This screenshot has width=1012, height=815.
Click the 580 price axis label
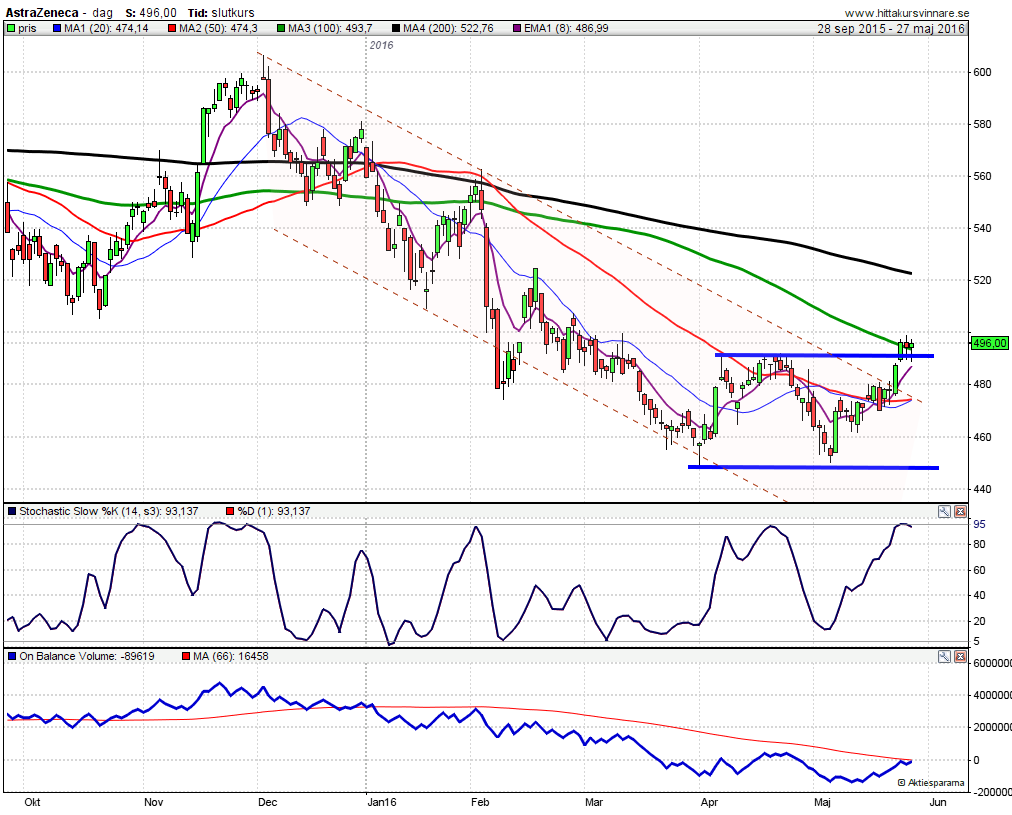tap(982, 124)
